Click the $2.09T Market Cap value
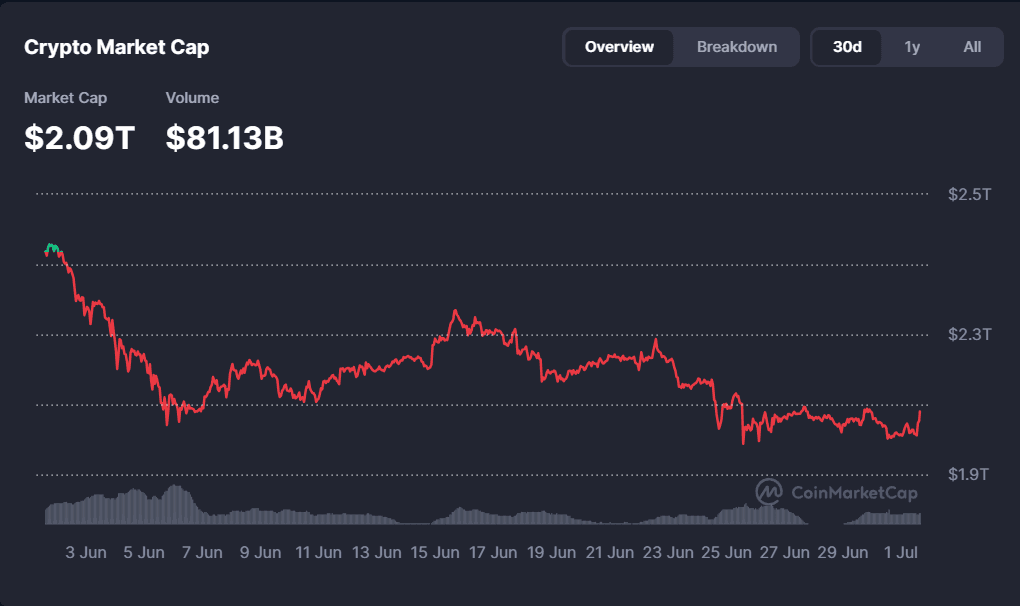This screenshot has width=1020, height=606. [x=79, y=138]
